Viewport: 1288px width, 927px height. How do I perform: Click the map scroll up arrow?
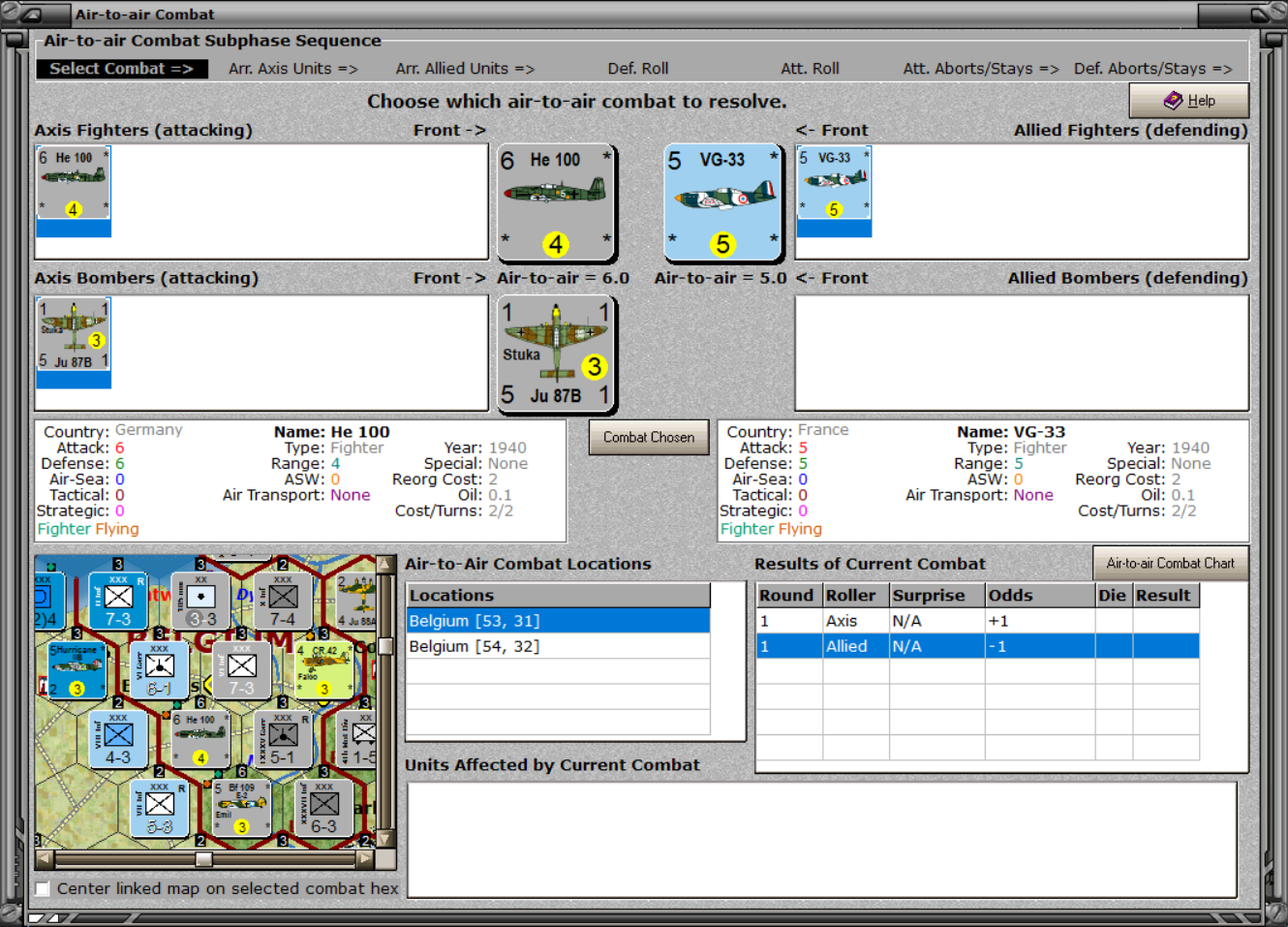click(385, 565)
